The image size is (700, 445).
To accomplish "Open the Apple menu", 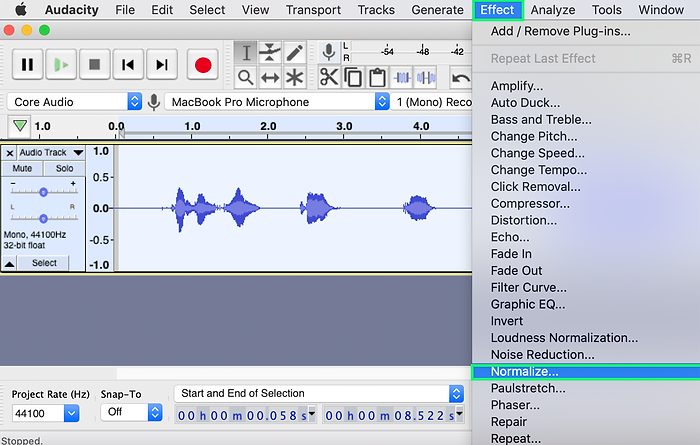I will point(21,9).
